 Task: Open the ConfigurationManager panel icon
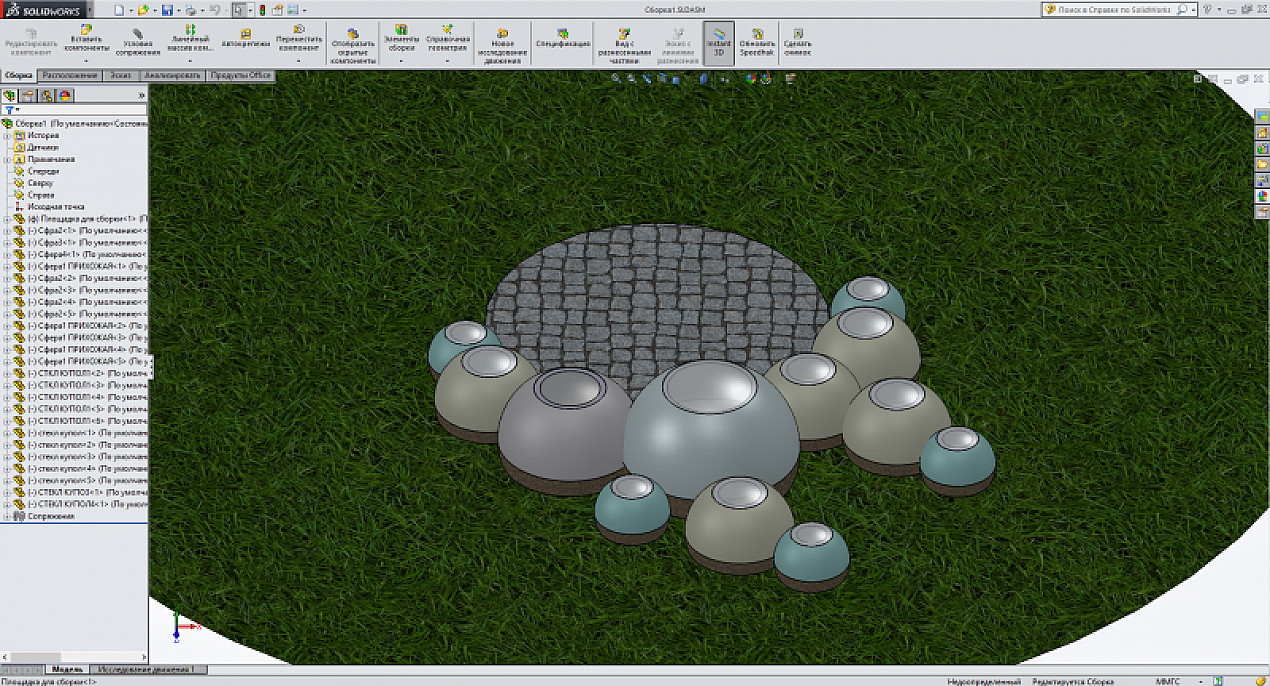46,95
